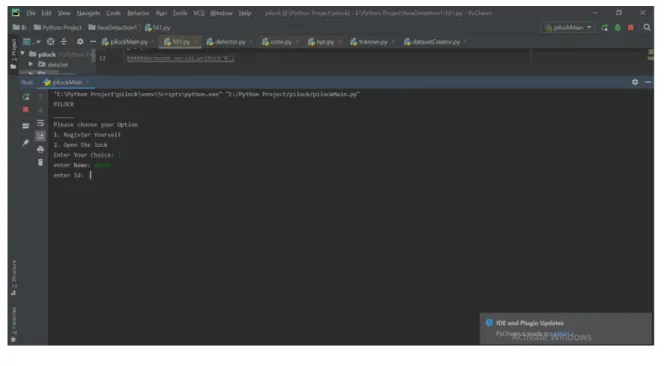The width and height of the screenshot is (664, 366).
Task: Open the Code menu
Action: click(113, 13)
